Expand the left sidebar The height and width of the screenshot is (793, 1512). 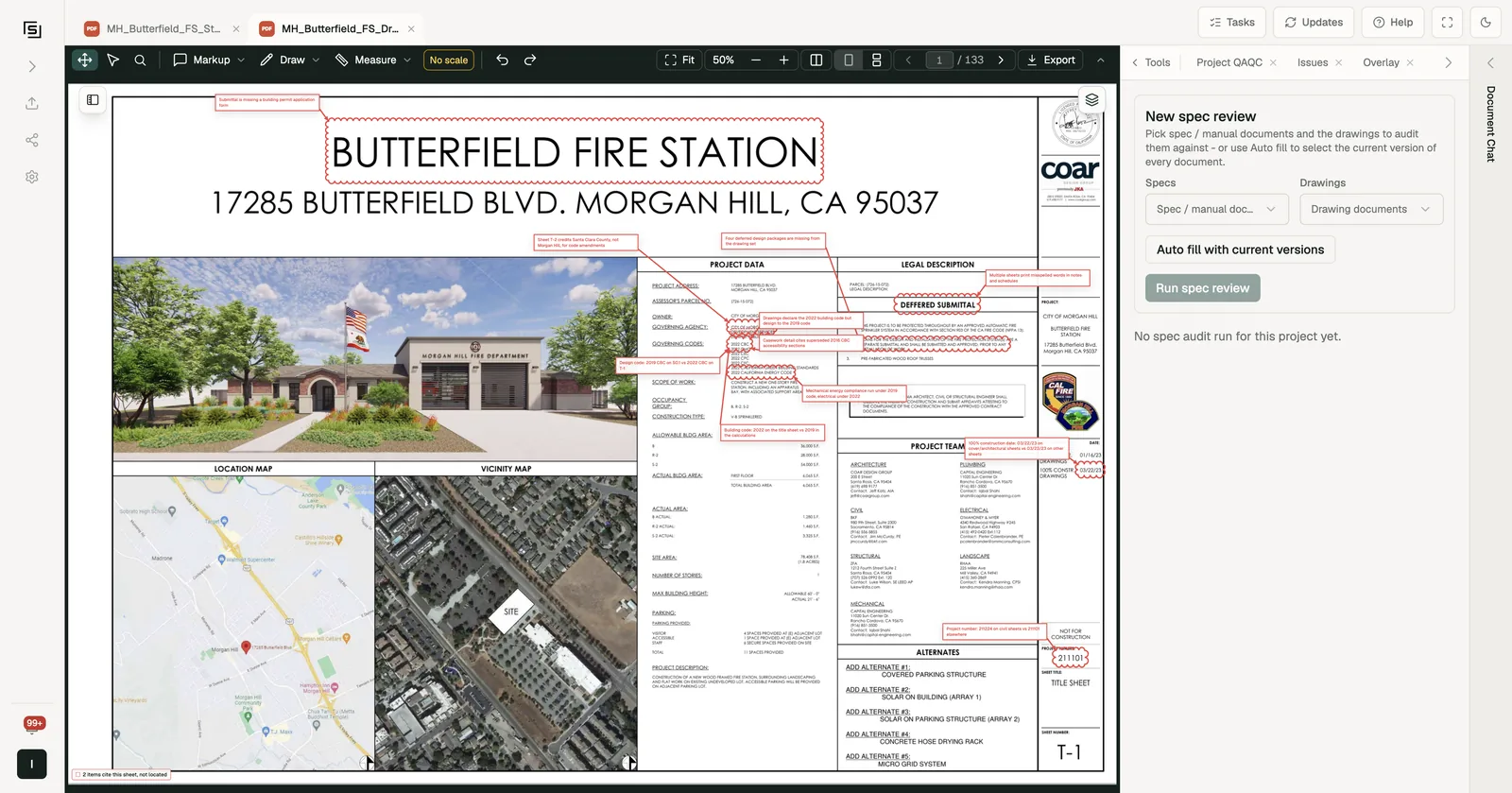pos(32,66)
